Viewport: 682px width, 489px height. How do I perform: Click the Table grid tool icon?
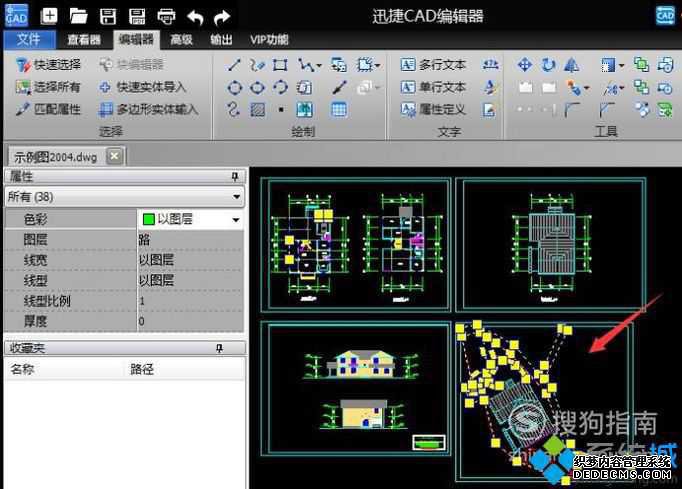(x=339, y=110)
